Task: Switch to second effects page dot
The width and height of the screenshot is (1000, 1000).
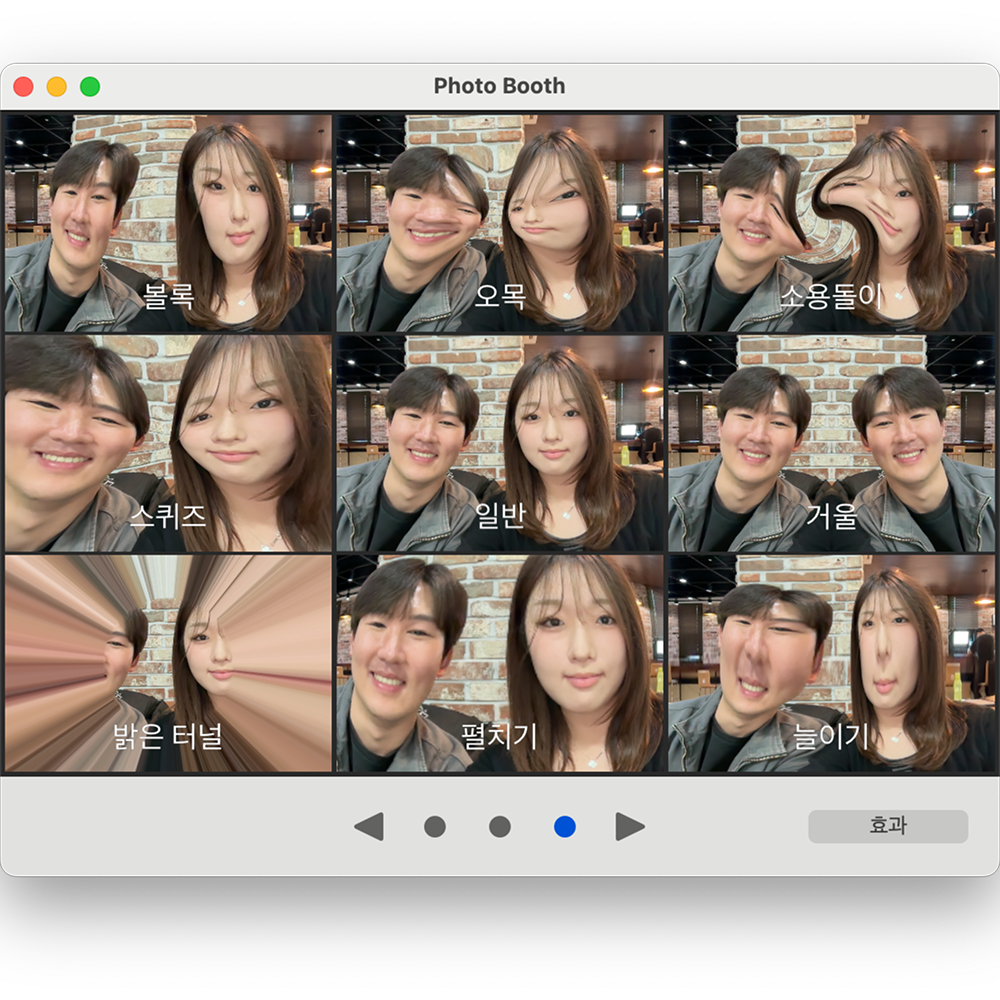Action: click(x=500, y=827)
